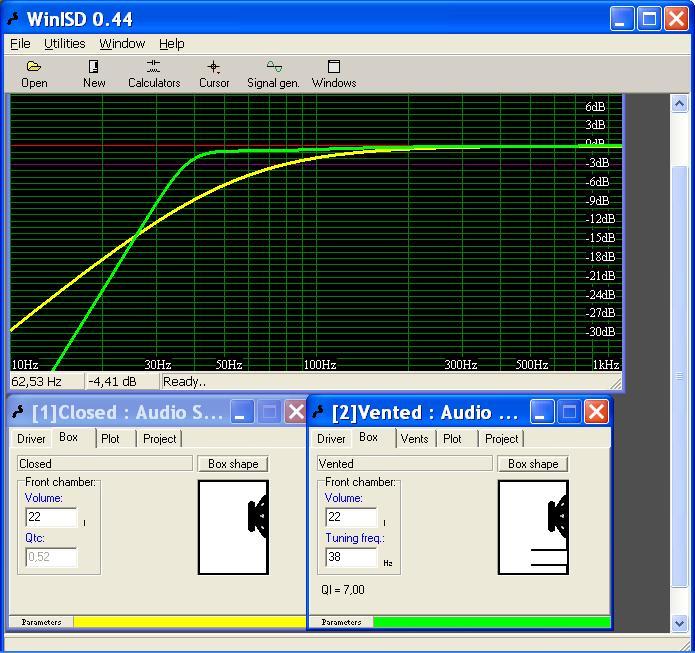Open the Utilities menu
The width and height of the screenshot is (695, 653).
[x=65, y=44]
